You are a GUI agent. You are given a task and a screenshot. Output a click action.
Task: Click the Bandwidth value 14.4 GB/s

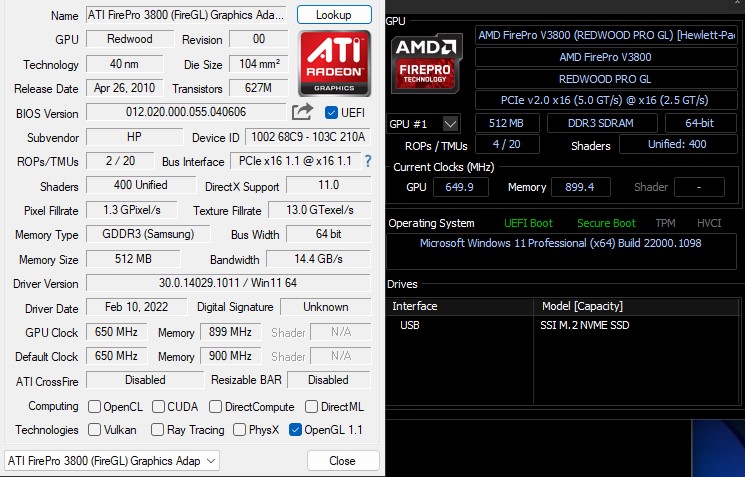click(x=318, y=259)
